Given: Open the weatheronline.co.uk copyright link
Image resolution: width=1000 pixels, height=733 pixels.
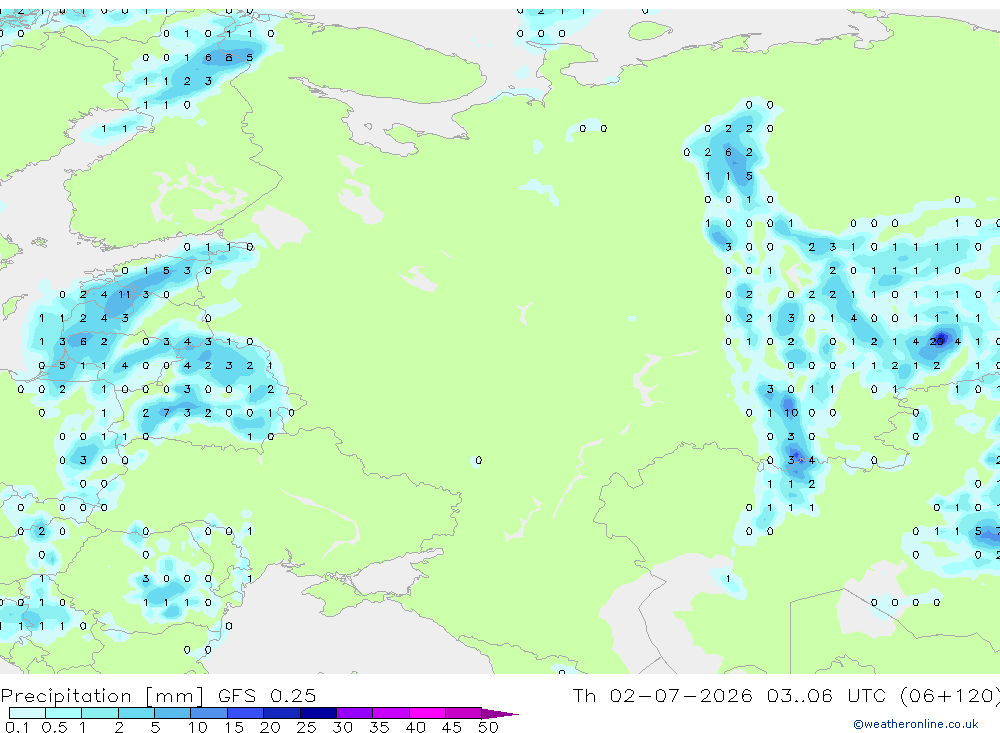Looking at the screenshot, I should (x=916, y=724).
